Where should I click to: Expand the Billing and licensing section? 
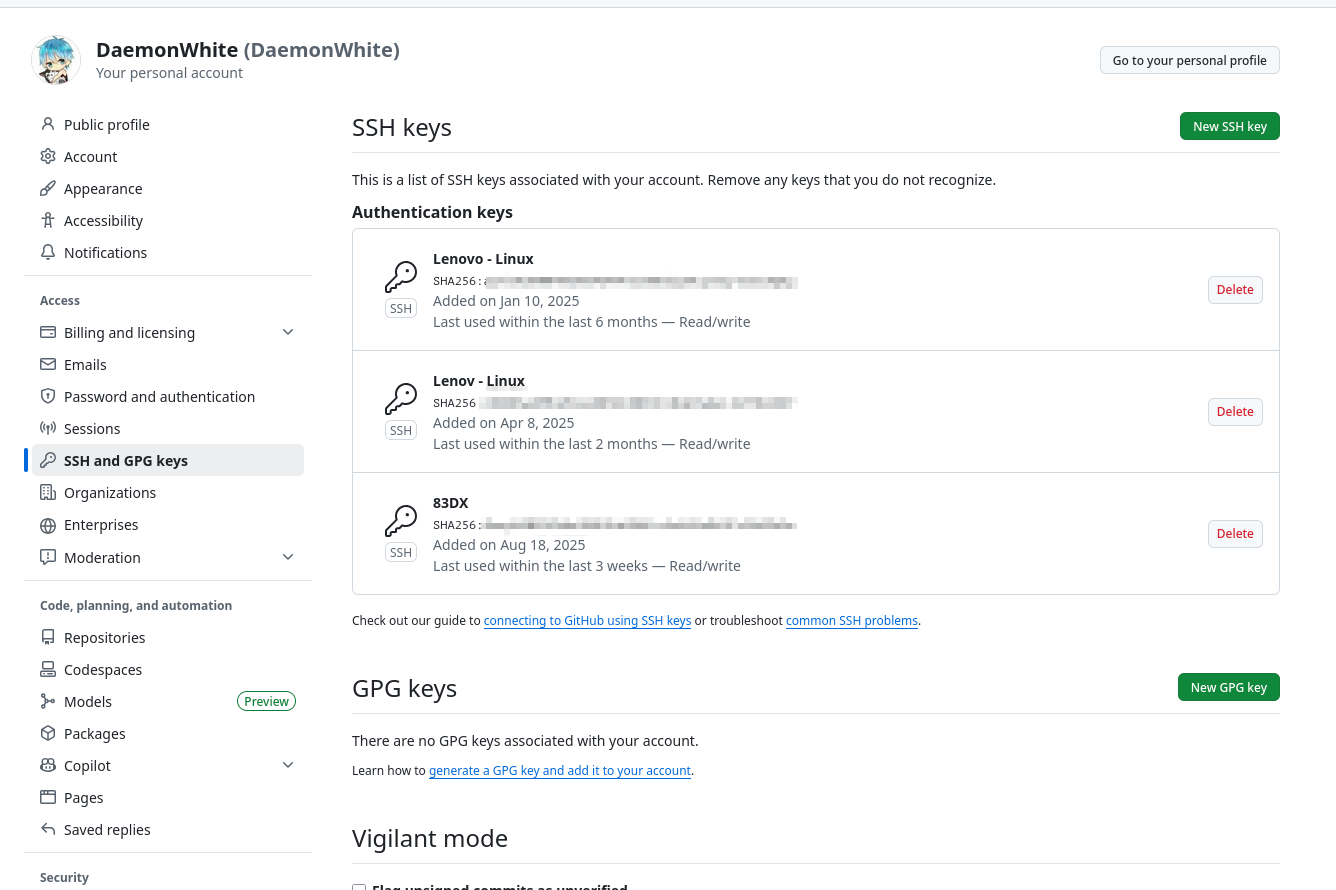pyautogui.click(x=288, y=333)
